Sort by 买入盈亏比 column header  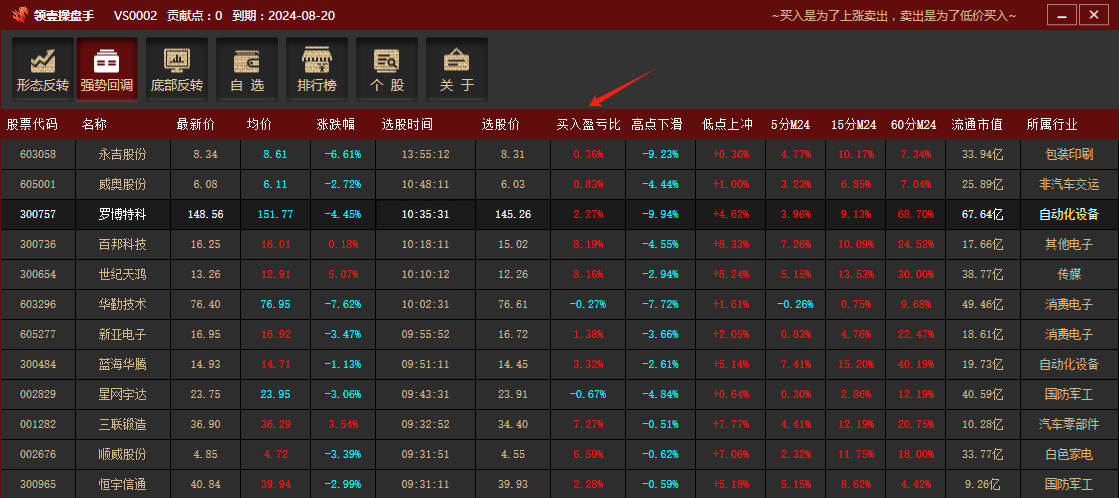tap(588, 125)
